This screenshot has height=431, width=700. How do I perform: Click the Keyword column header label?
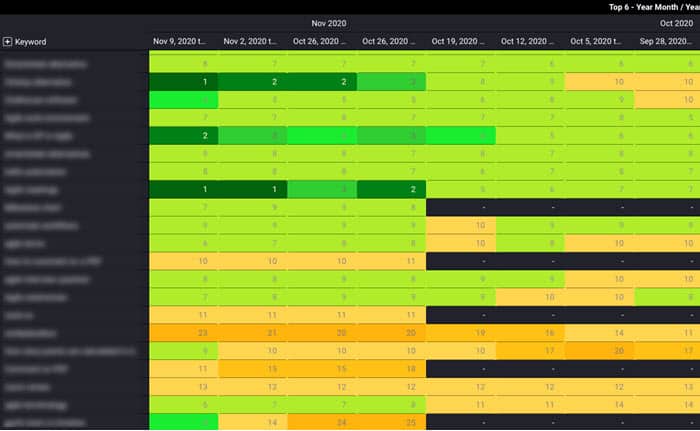point(31,42)
